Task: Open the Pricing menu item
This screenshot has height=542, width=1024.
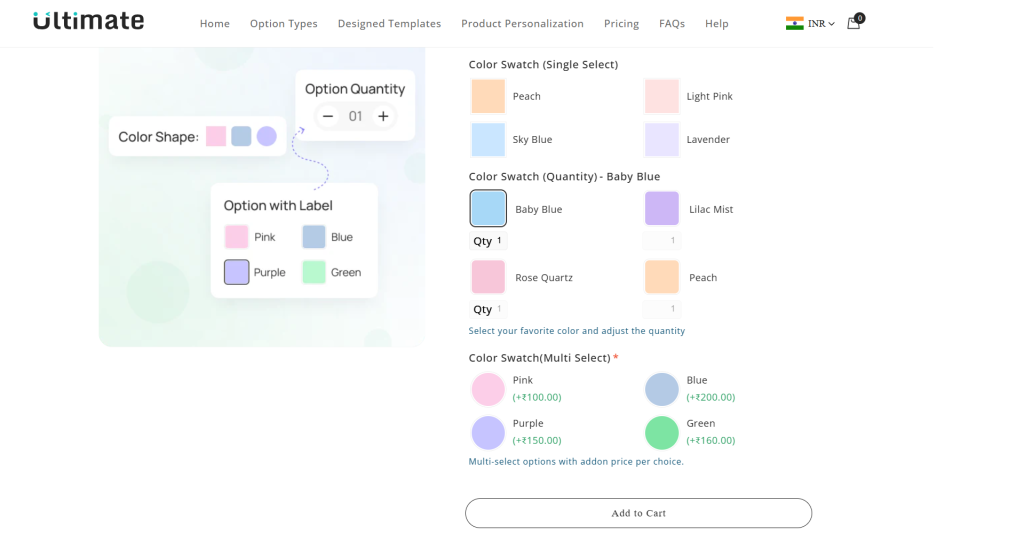Action: tap(621, 24)
